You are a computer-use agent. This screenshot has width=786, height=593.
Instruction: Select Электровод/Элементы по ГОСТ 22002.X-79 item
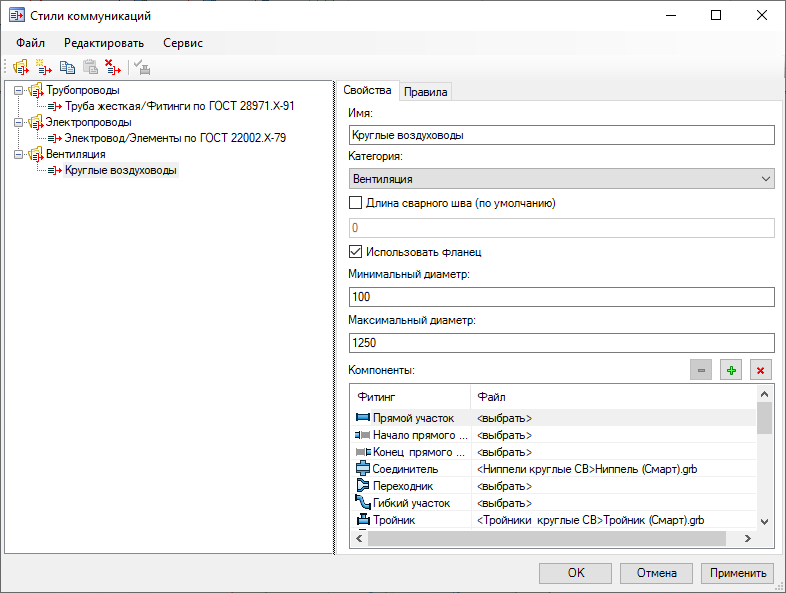[x=175, y=138]
